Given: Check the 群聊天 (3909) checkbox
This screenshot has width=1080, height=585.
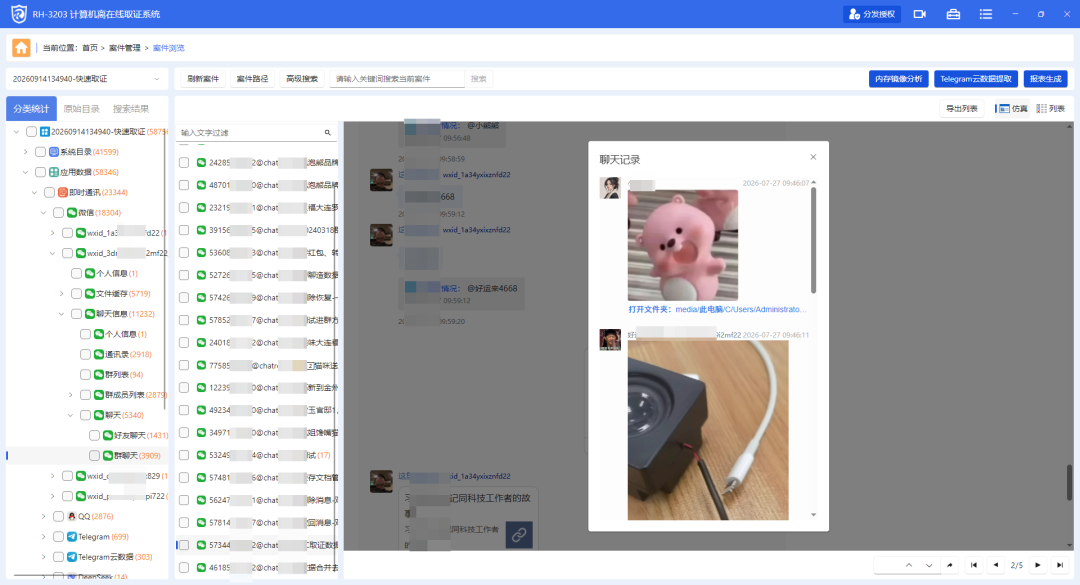Looking at the screenshot, I should [94, 455].
